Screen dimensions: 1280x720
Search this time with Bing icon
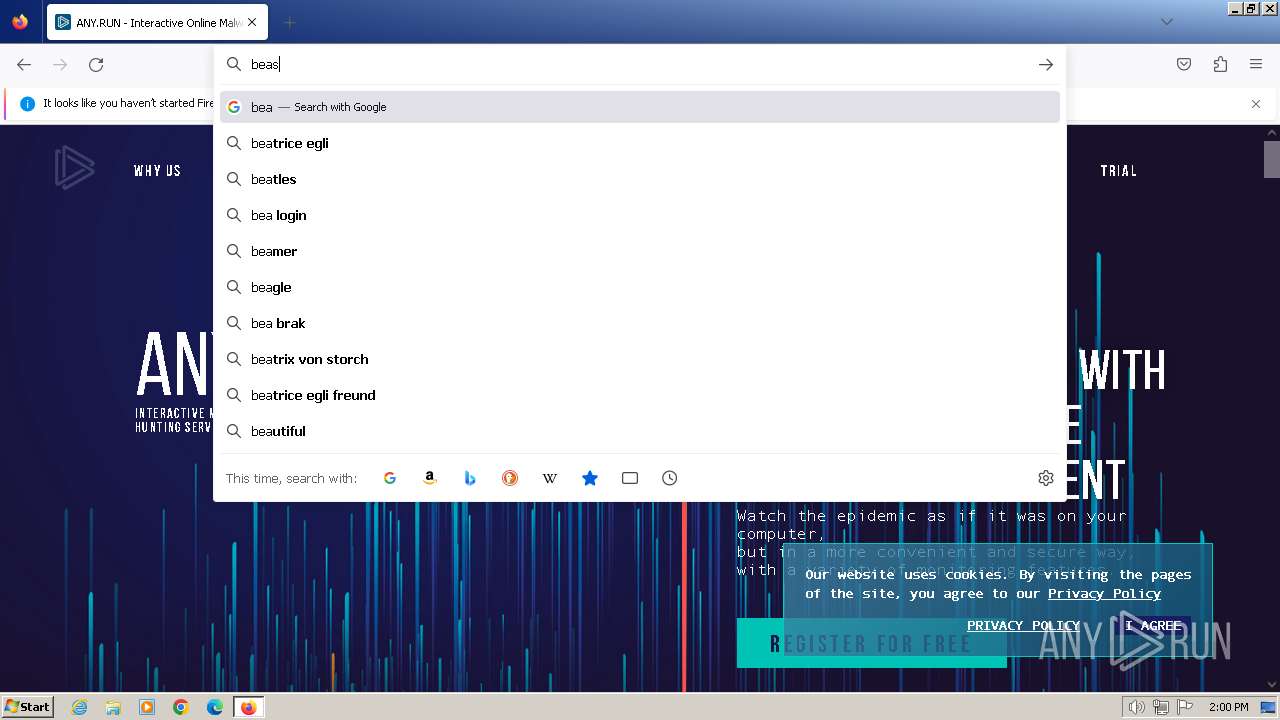[470, 478]
